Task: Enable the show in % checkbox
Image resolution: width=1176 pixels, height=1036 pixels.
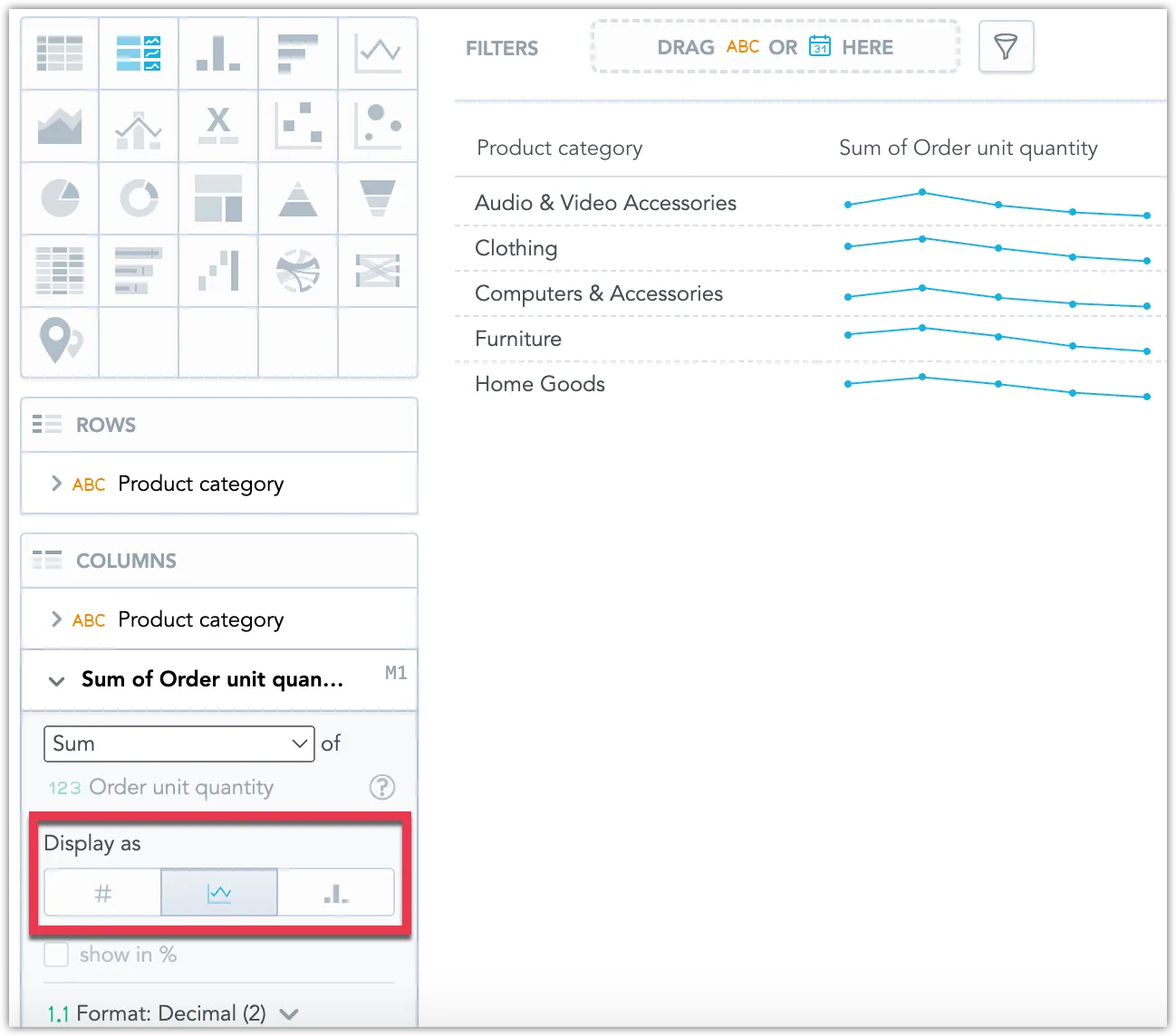Action: click(x=56, y=954)
